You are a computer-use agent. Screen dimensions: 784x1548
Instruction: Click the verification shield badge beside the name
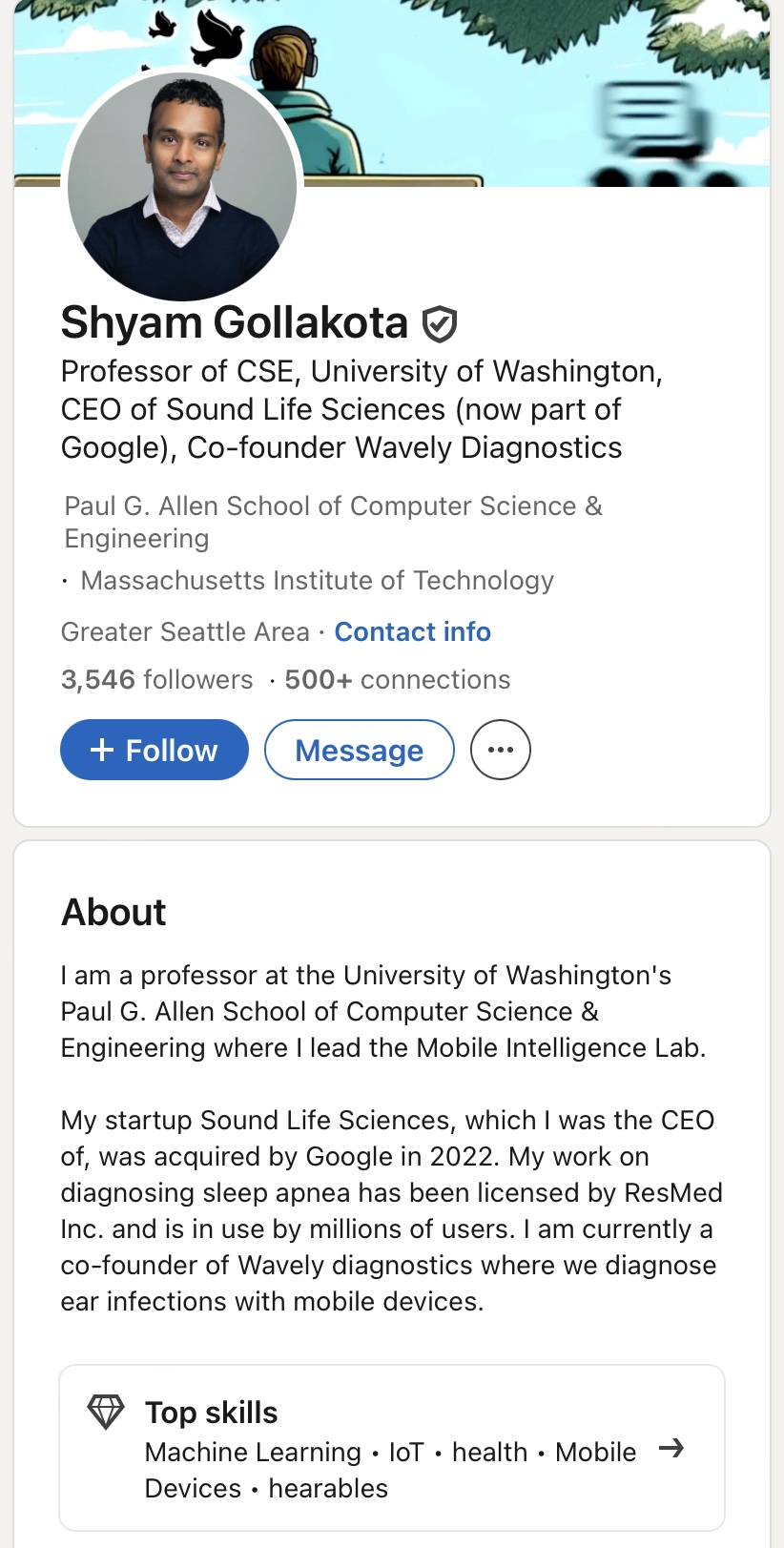(x=440, y=324)
